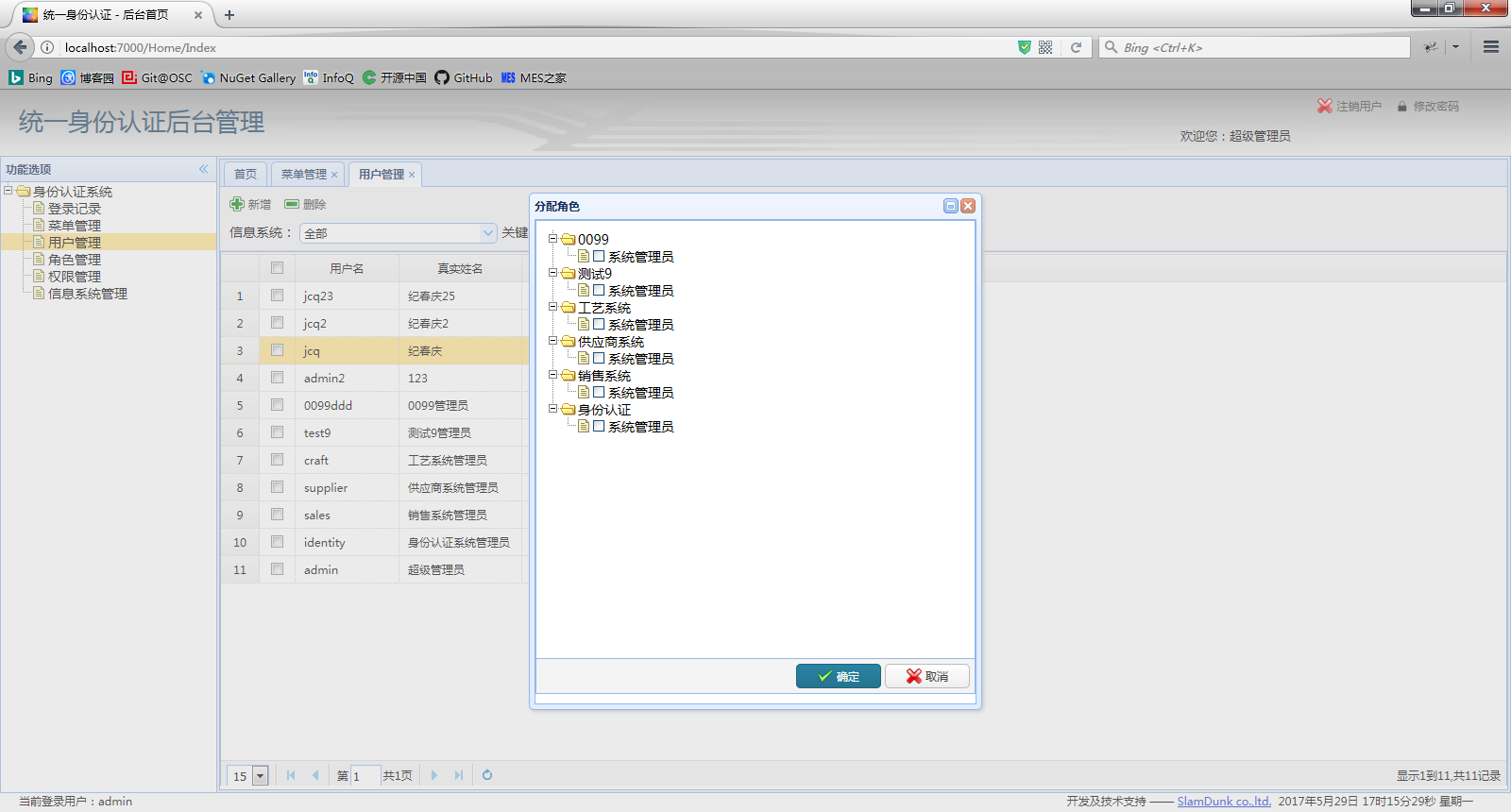Viewport: 1511px width, 812px height.
Task: Collapse the 分配角色 dialog with its toggle icon
Action: coord(951,206)
